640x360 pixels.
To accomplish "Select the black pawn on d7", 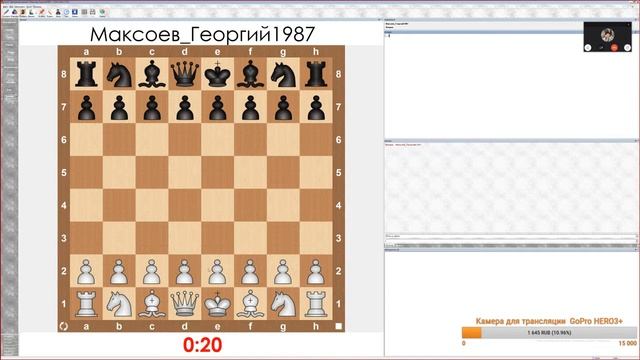I will click(184, 107).
